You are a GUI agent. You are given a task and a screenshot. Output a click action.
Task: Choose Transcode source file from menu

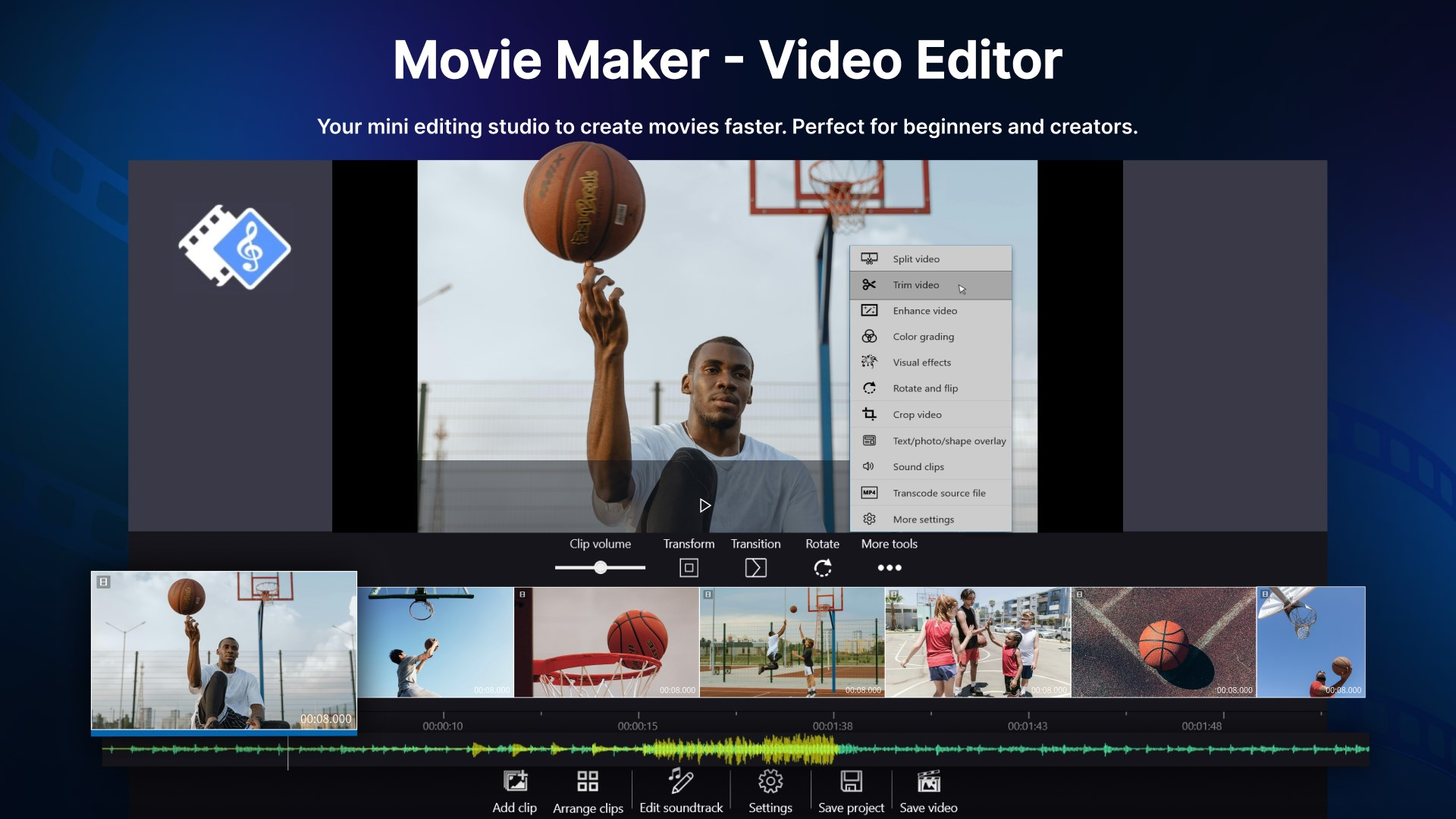pyautogui.click(x=930, y=492)
